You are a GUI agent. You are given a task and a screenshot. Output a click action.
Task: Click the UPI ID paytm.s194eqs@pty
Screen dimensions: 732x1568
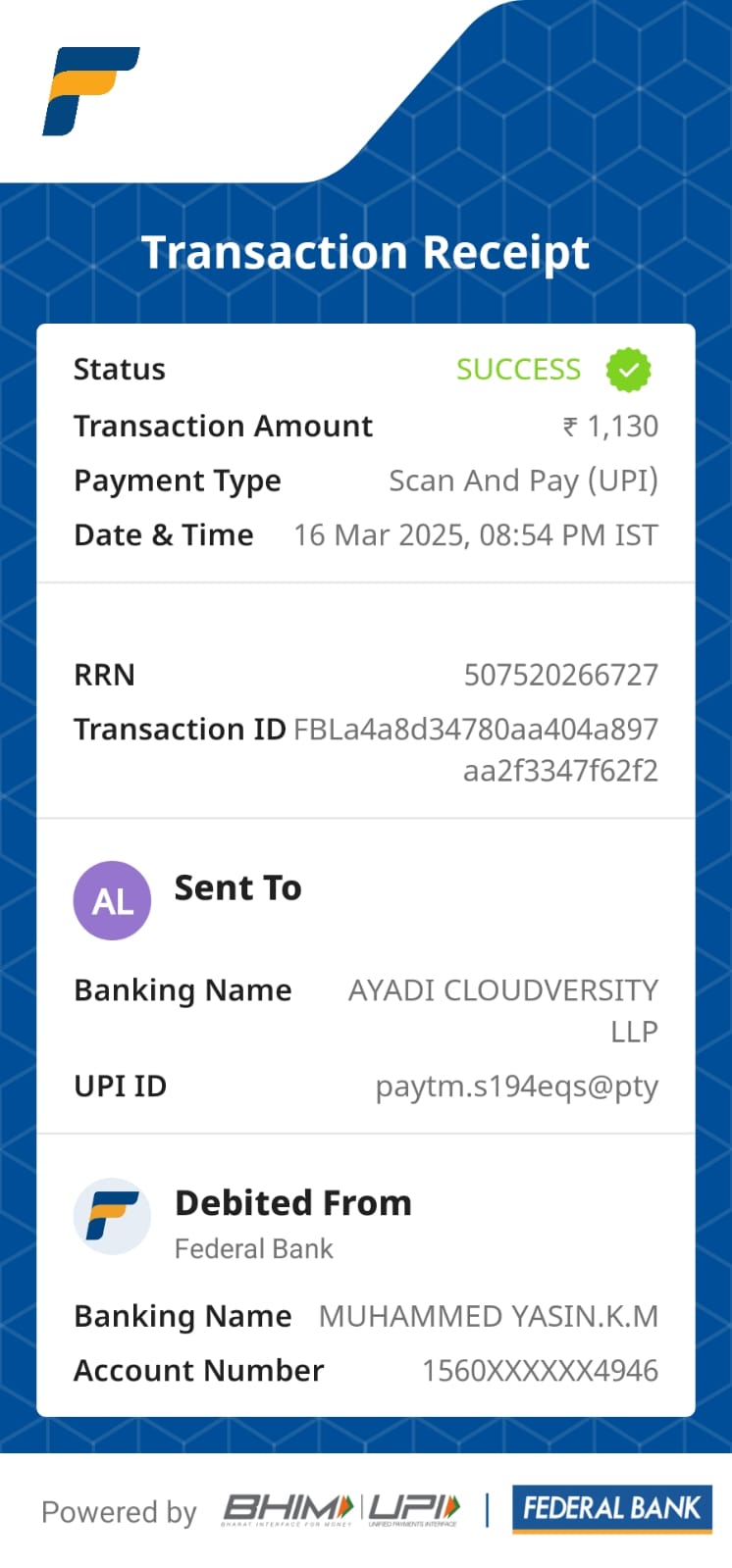pyautogui.click(x=516, y=1087)
